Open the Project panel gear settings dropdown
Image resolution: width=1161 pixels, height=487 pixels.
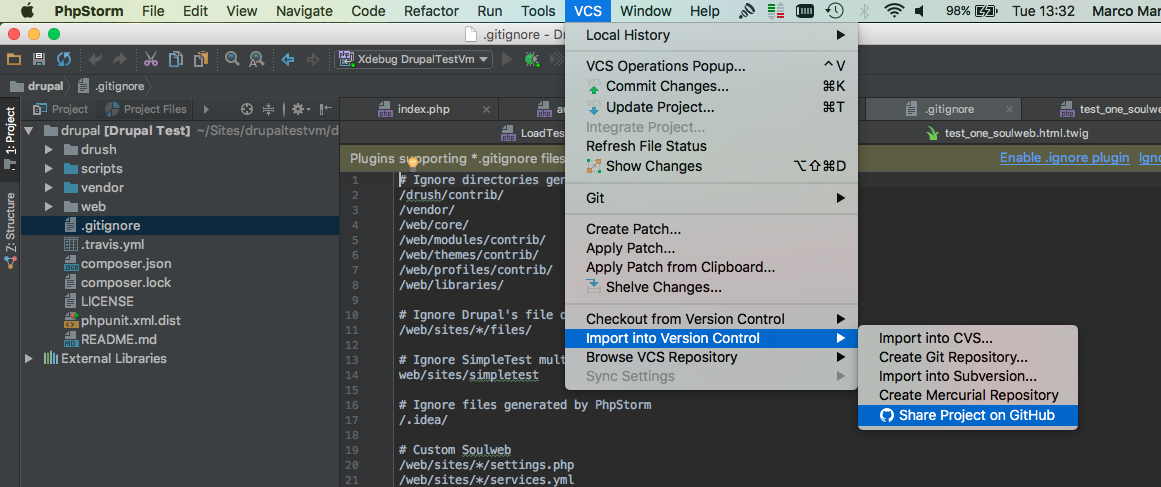coord(301,109)
